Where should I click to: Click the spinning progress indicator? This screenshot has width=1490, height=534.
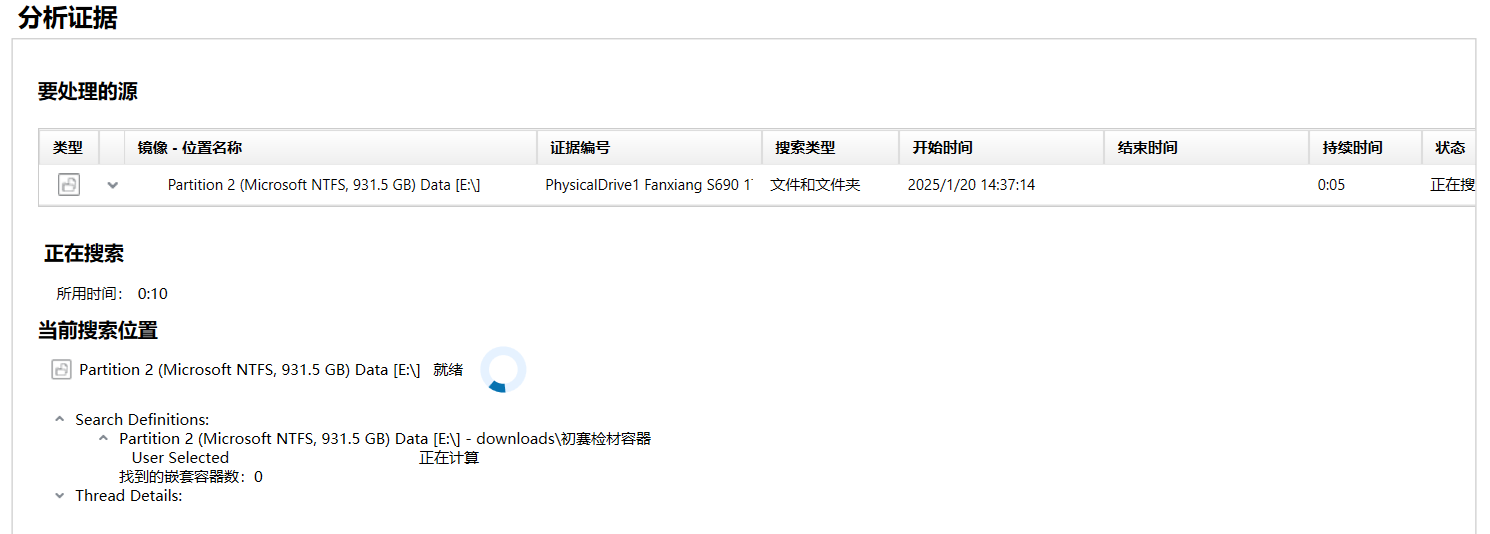tap(503, 369)
